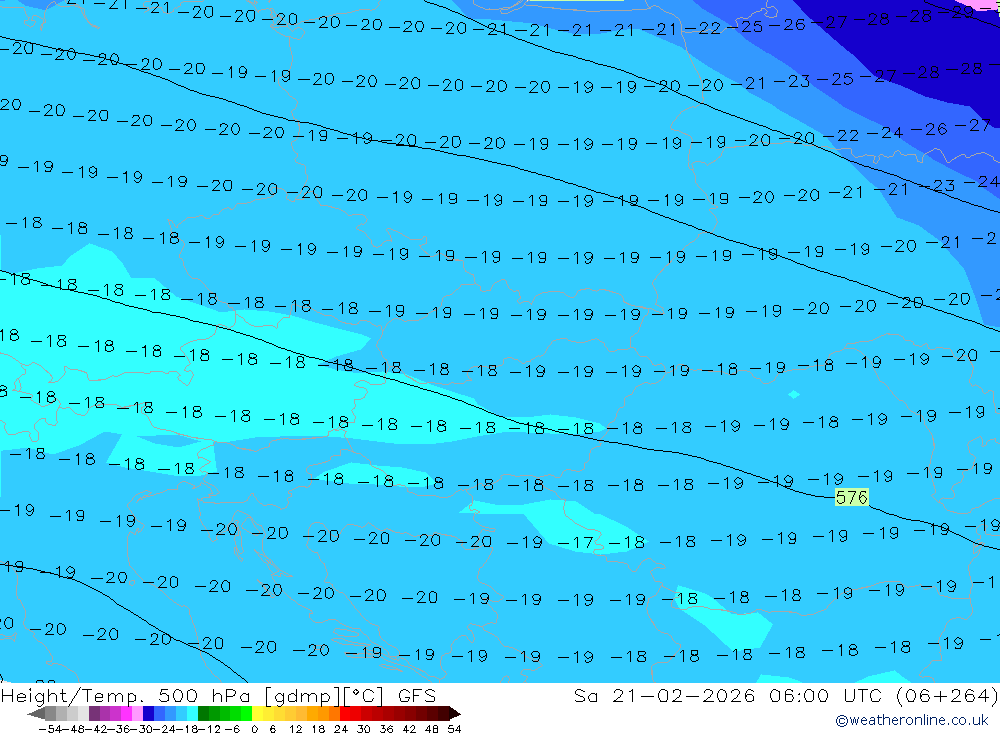1000x733 pixels.
Task: Pick the cyan swatch in the color scale
Action: tap(192, 713)
